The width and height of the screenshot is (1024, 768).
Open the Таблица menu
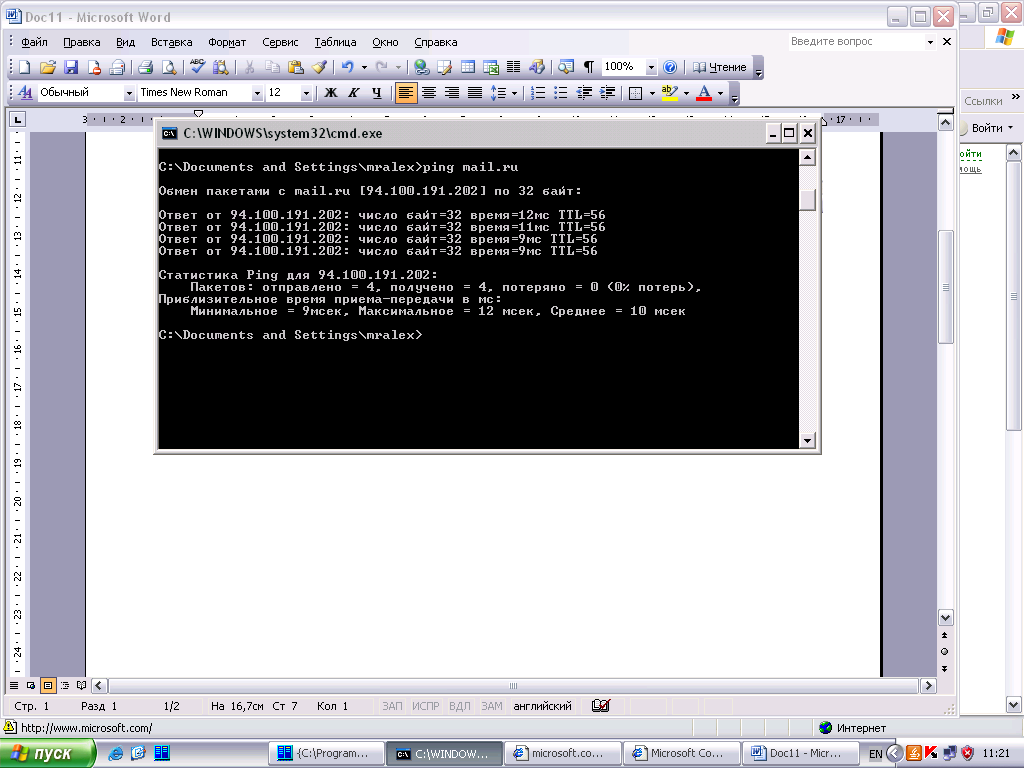coord(335,42)
